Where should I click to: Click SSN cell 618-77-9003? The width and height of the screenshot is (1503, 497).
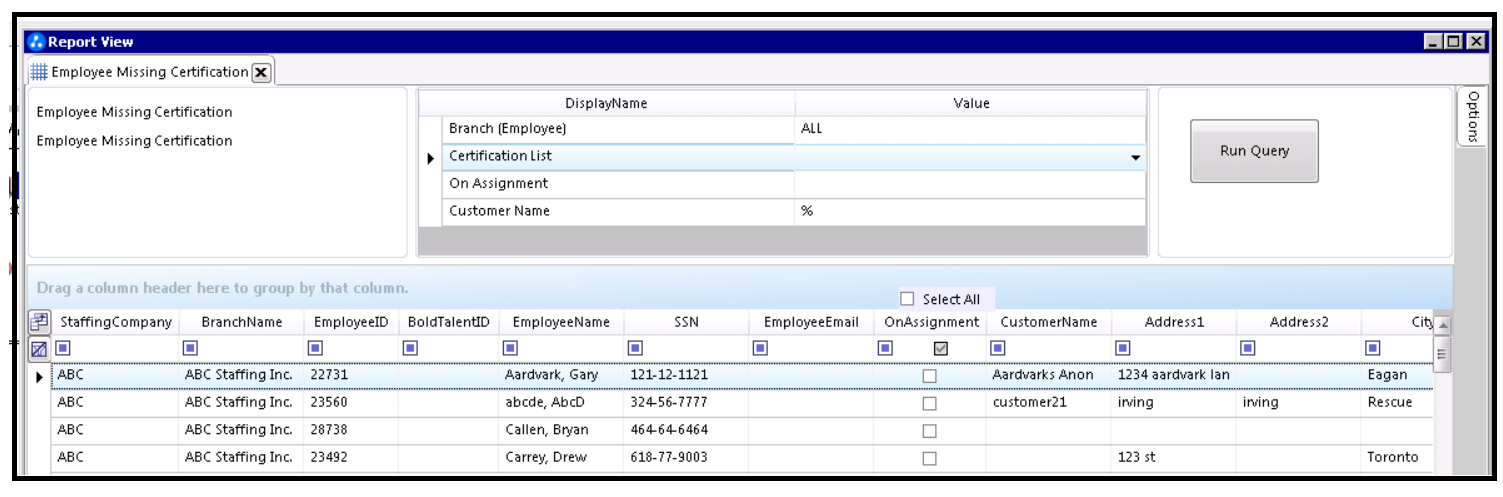(x=686, y=457)
